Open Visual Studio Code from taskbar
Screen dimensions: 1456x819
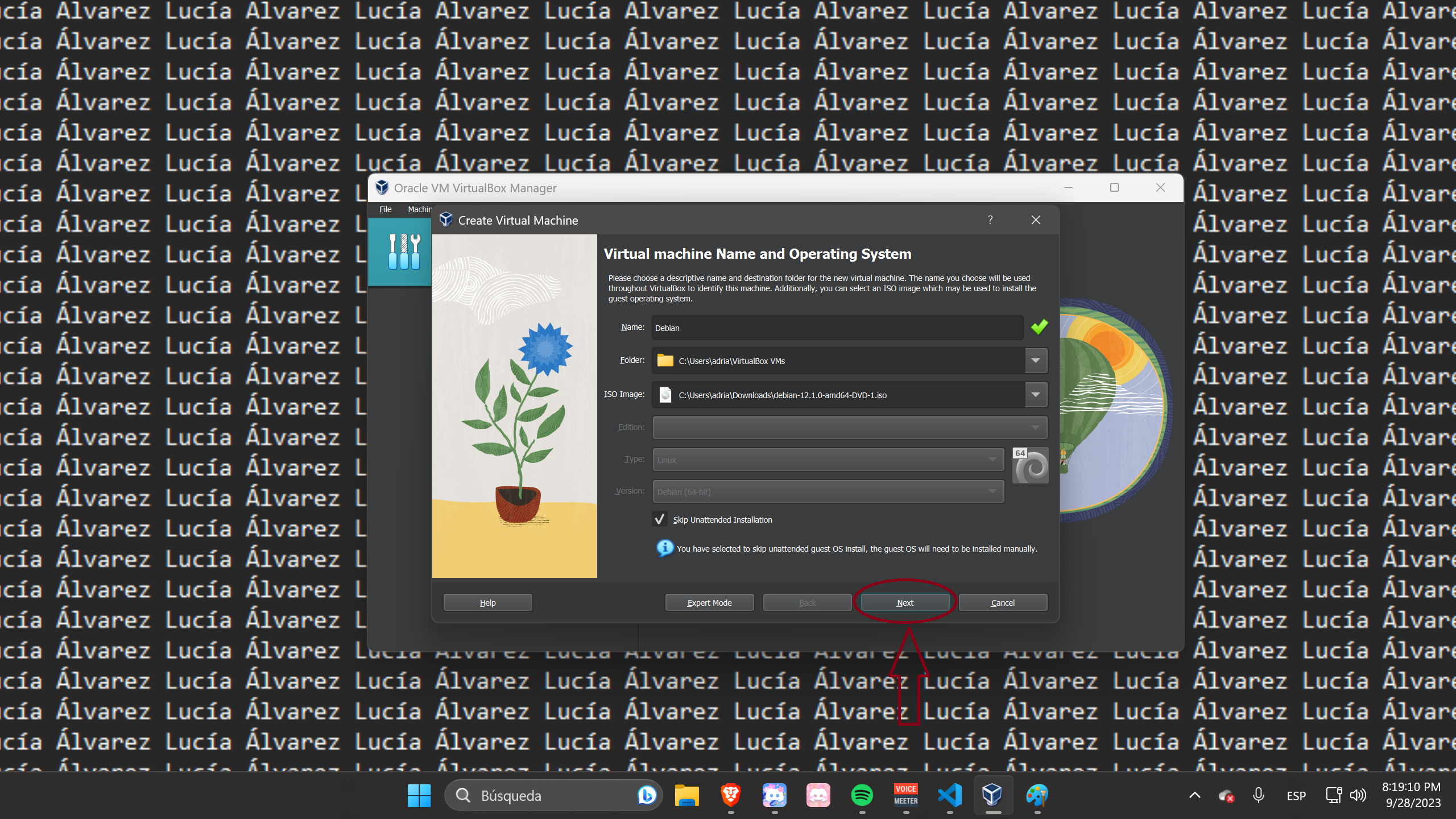click(x=947, y=795)
